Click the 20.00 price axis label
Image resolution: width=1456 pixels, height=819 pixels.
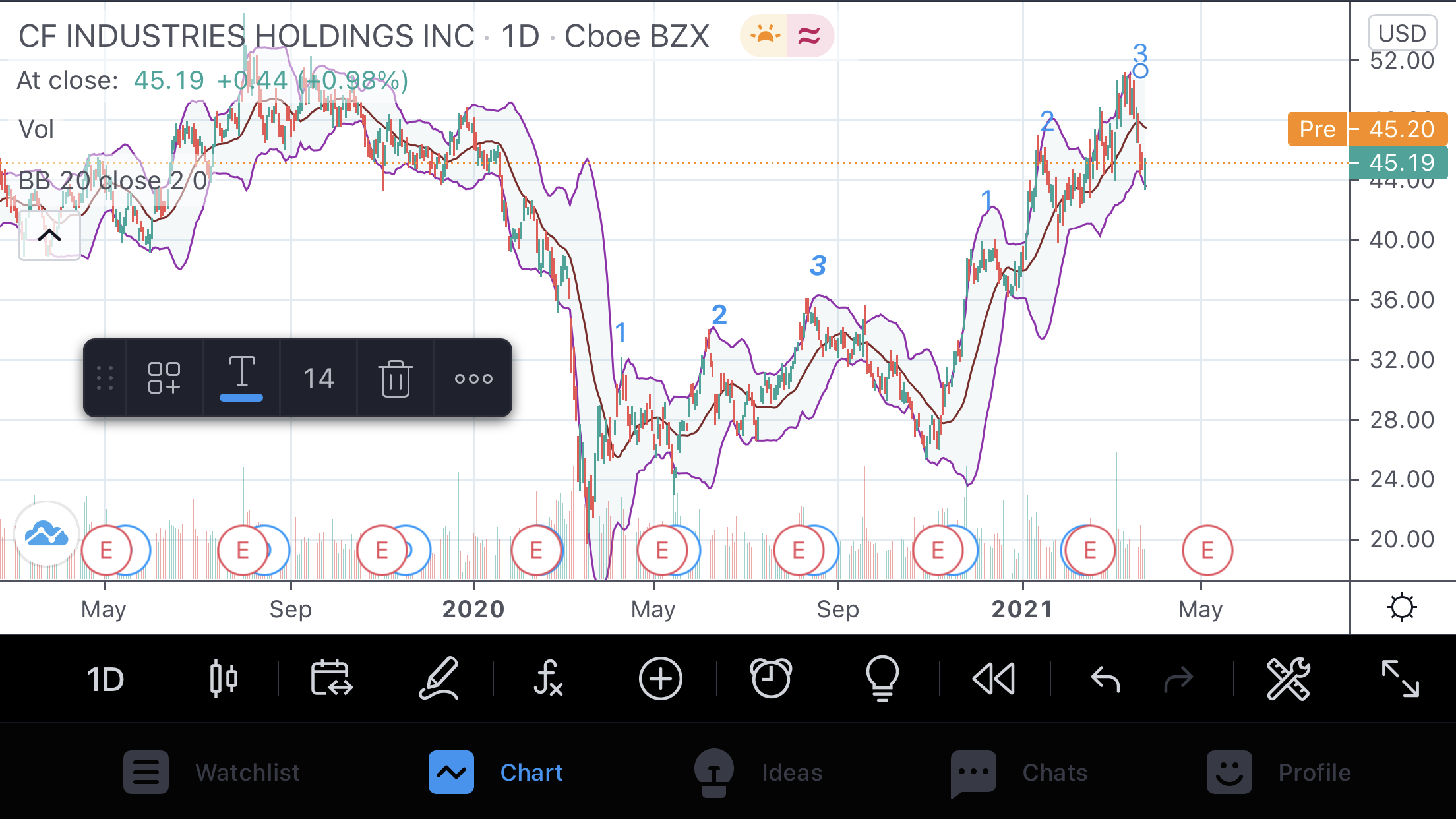coord(1402,539)
